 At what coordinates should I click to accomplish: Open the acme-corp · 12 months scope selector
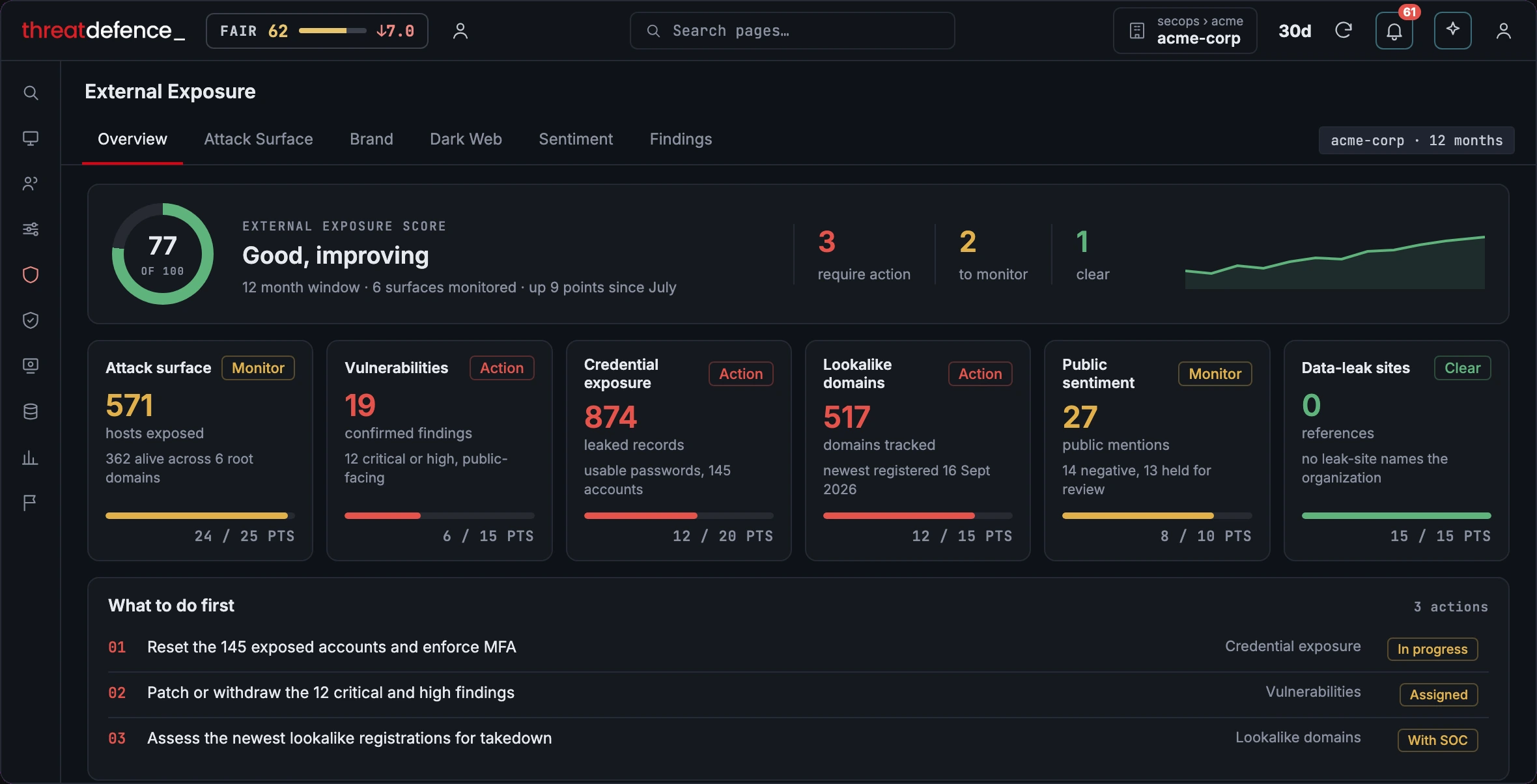click(1417, 140)
